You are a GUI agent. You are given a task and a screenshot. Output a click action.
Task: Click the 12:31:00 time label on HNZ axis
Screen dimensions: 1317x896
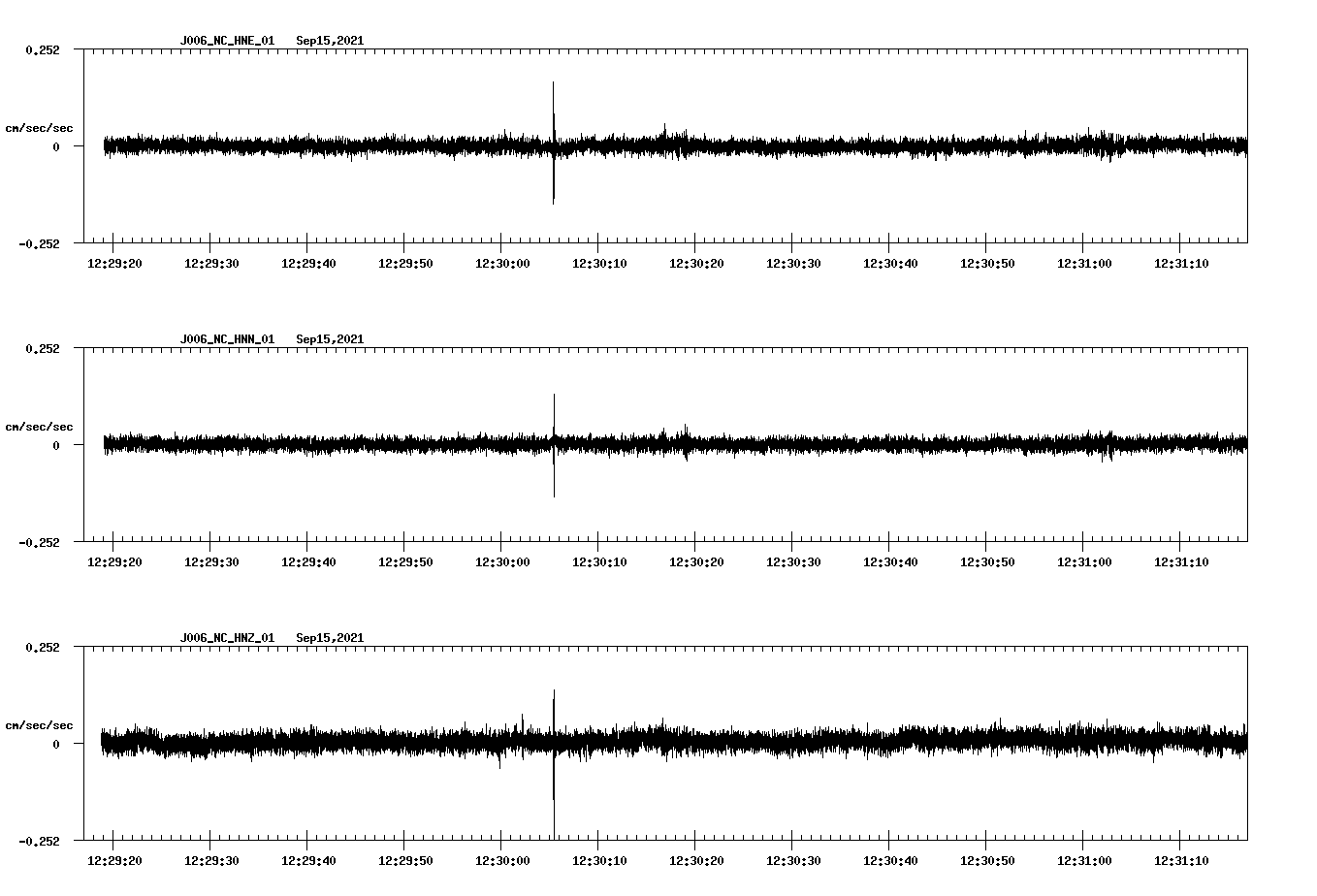point(1084,861)
